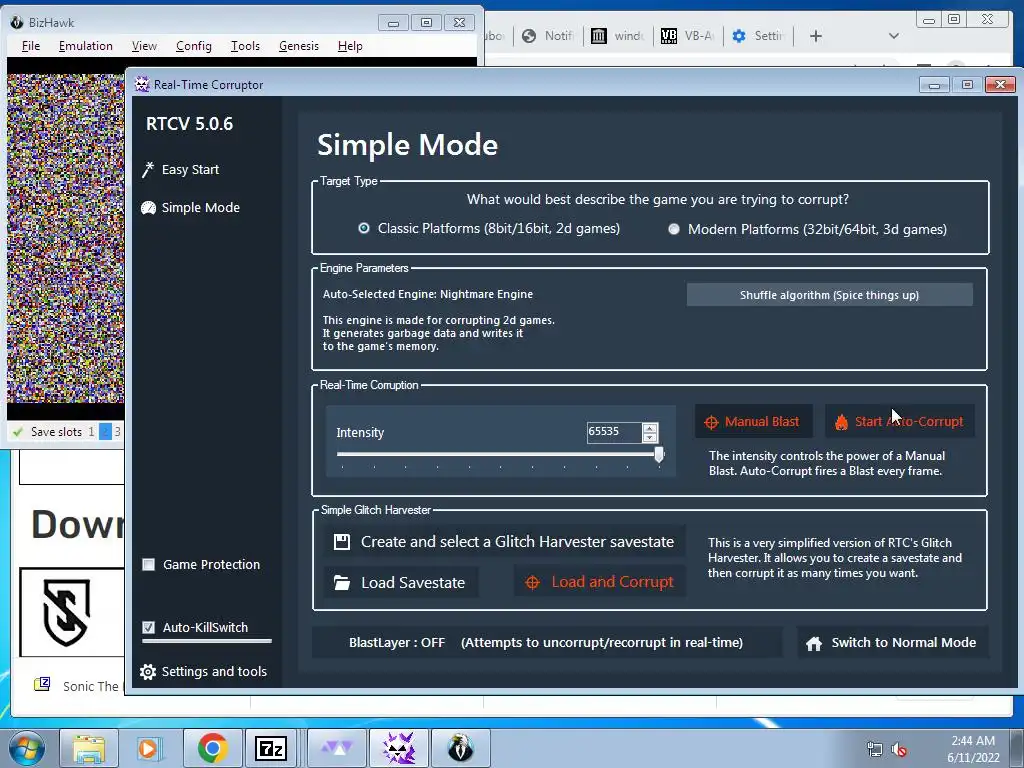Viewport: 1024px width, 768px height.
Task: Click the RTCV taskbar icon
Action: pyautogui.click(x=398, y=748)
